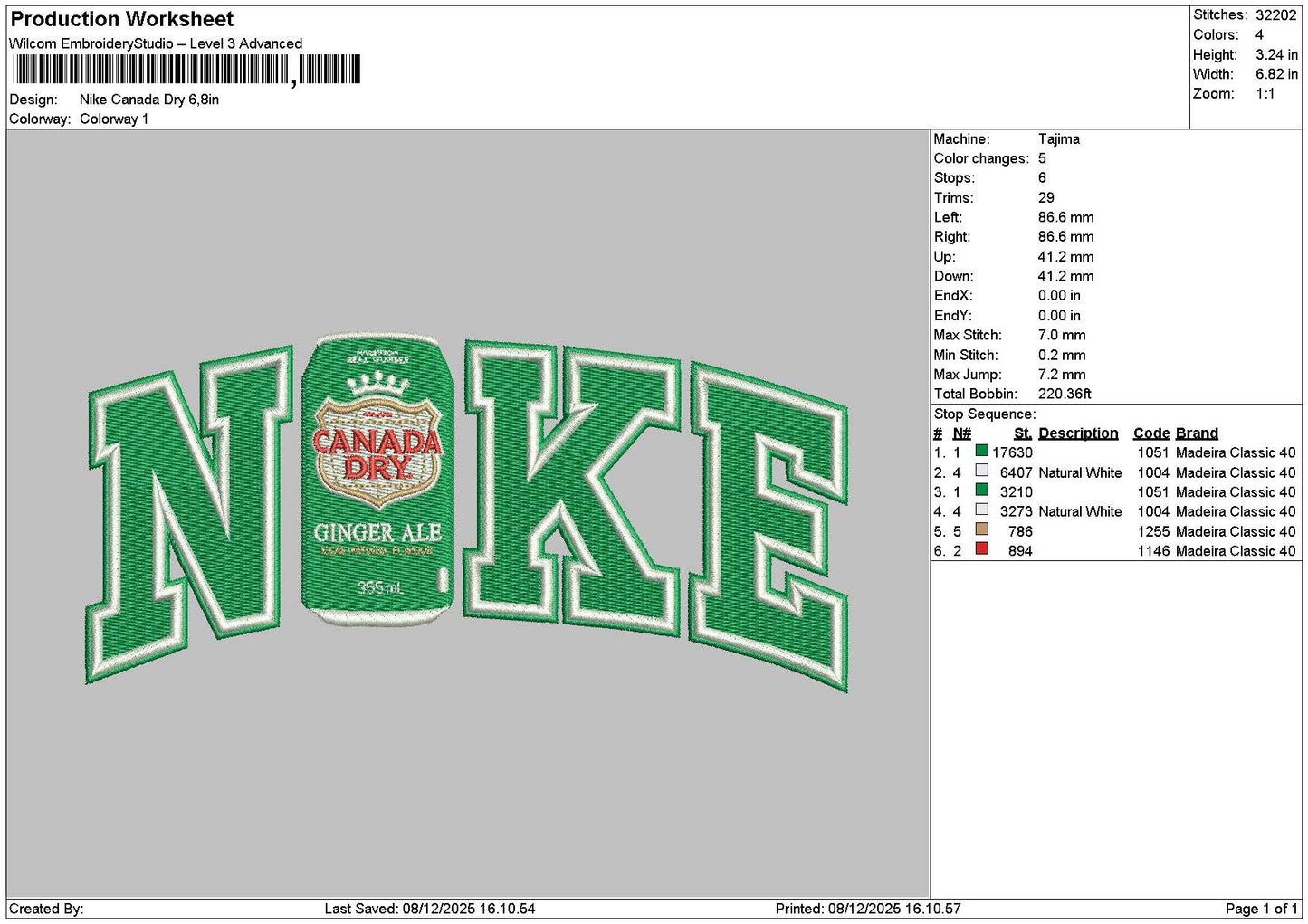Click the Height value 3.24 in
Viewport: 1308px width, 924px height.
tap(1276, 54)
